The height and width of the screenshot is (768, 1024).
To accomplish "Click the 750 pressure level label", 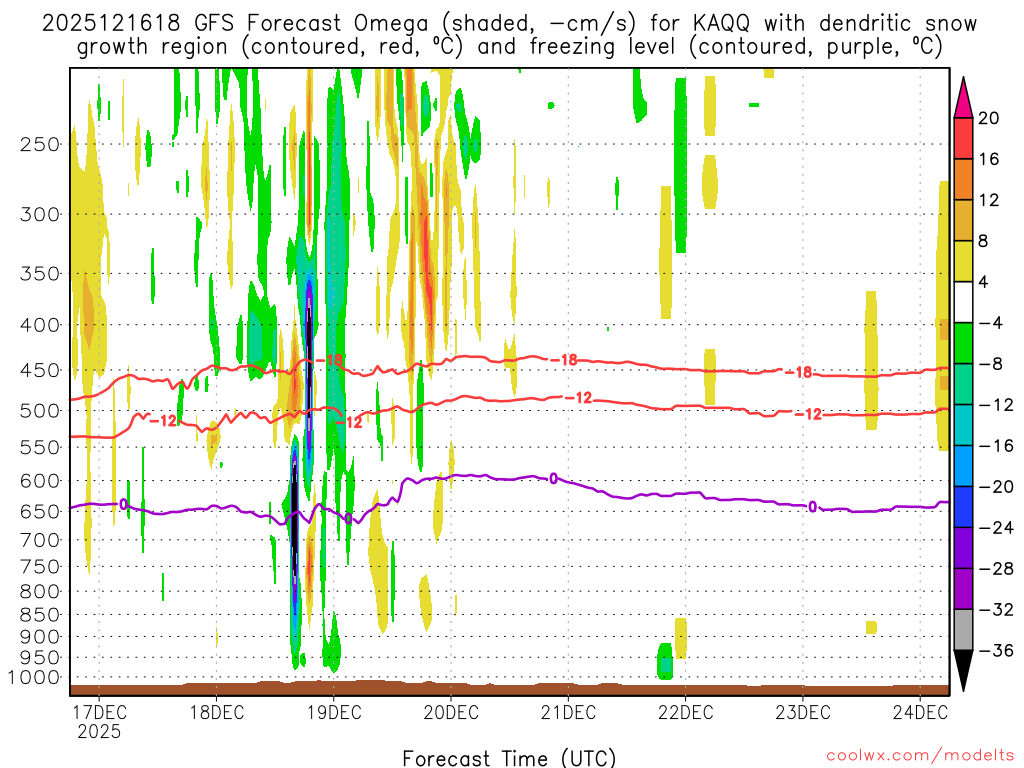I will tap(40, 567).
